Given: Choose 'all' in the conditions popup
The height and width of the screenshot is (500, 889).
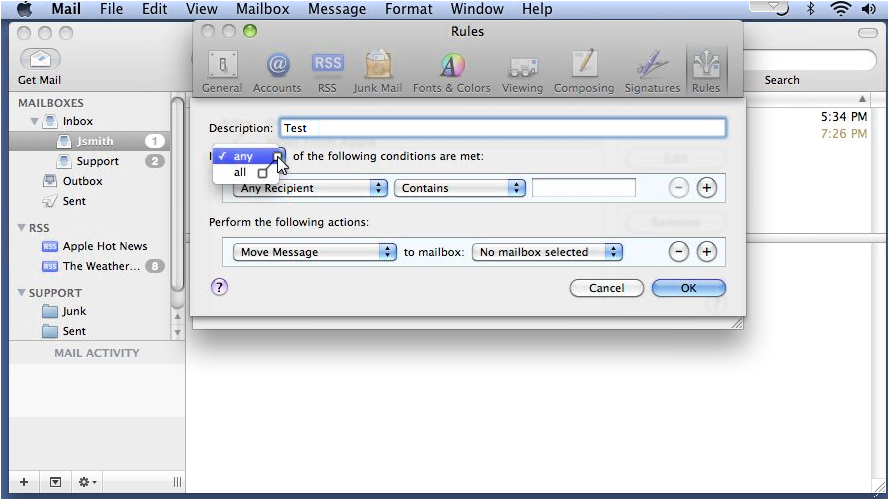Looking at the screenshot, I should (x=246, y=172).
